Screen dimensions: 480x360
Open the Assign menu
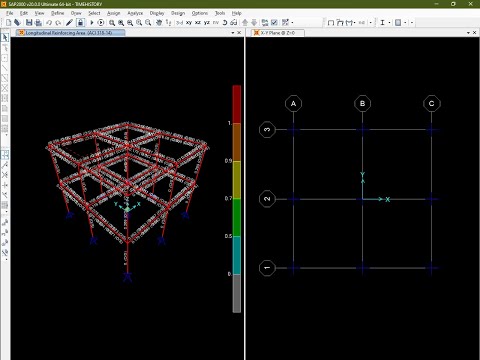113,13
